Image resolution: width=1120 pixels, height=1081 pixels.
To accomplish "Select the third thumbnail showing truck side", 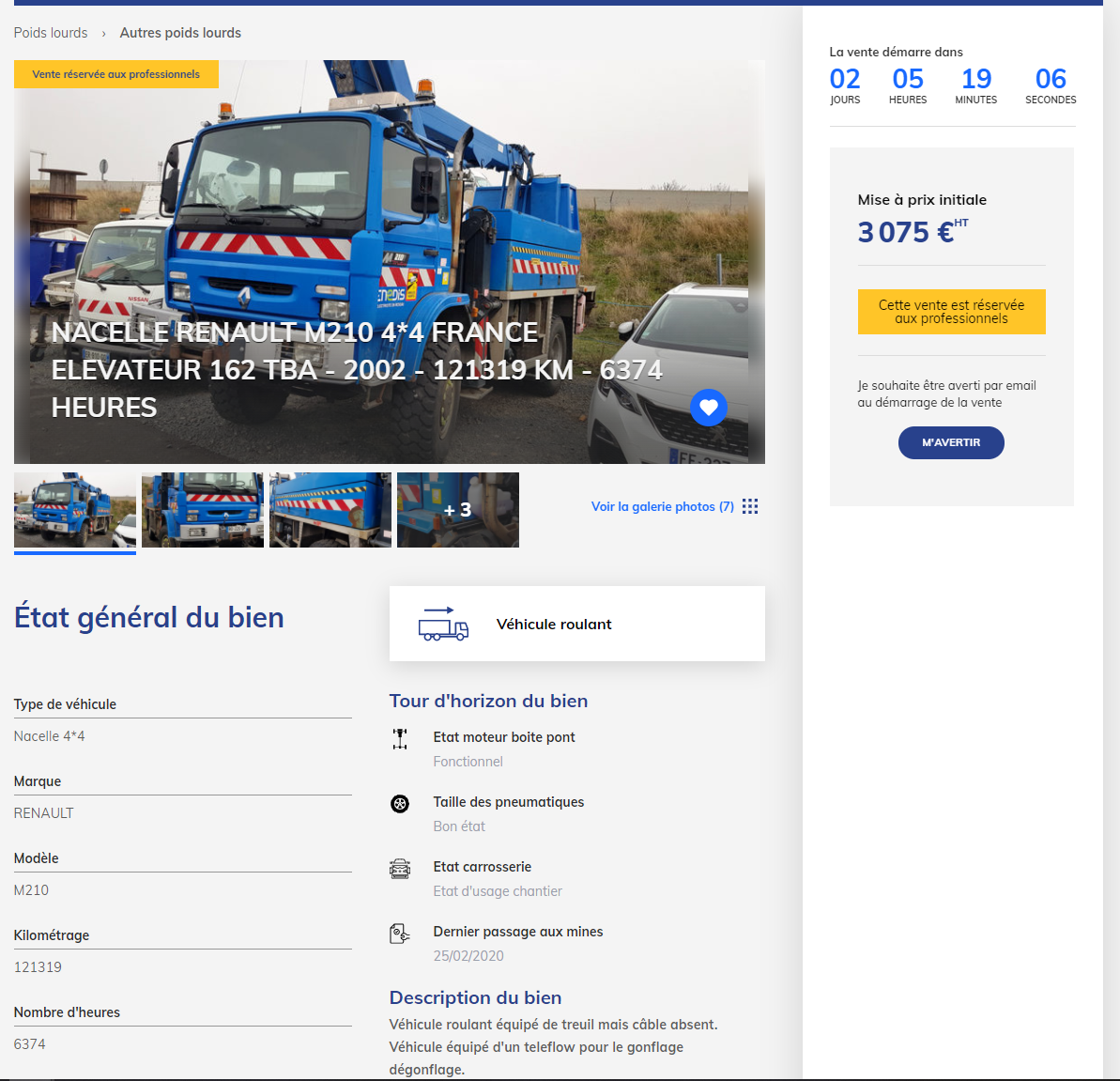I will coord(330,510).
